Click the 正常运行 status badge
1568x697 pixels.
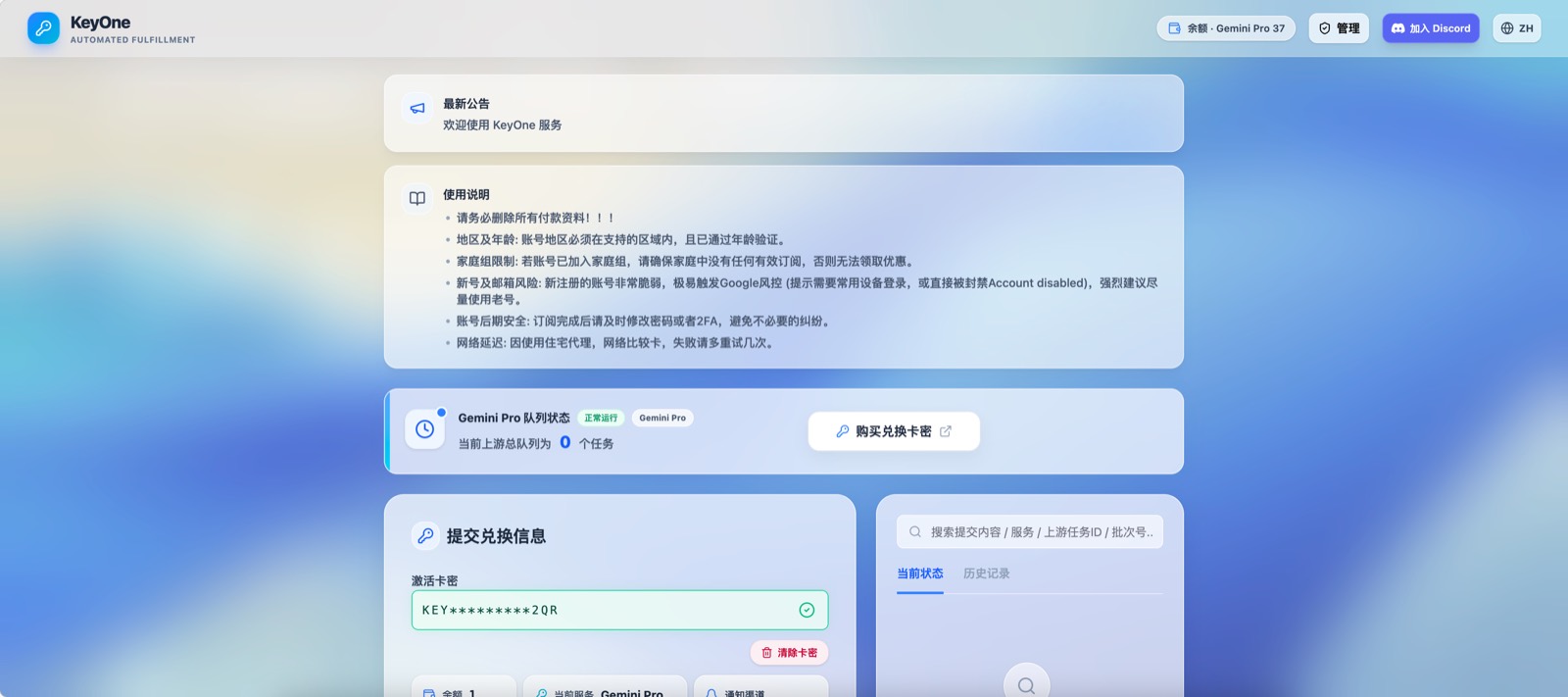point(601,418)
